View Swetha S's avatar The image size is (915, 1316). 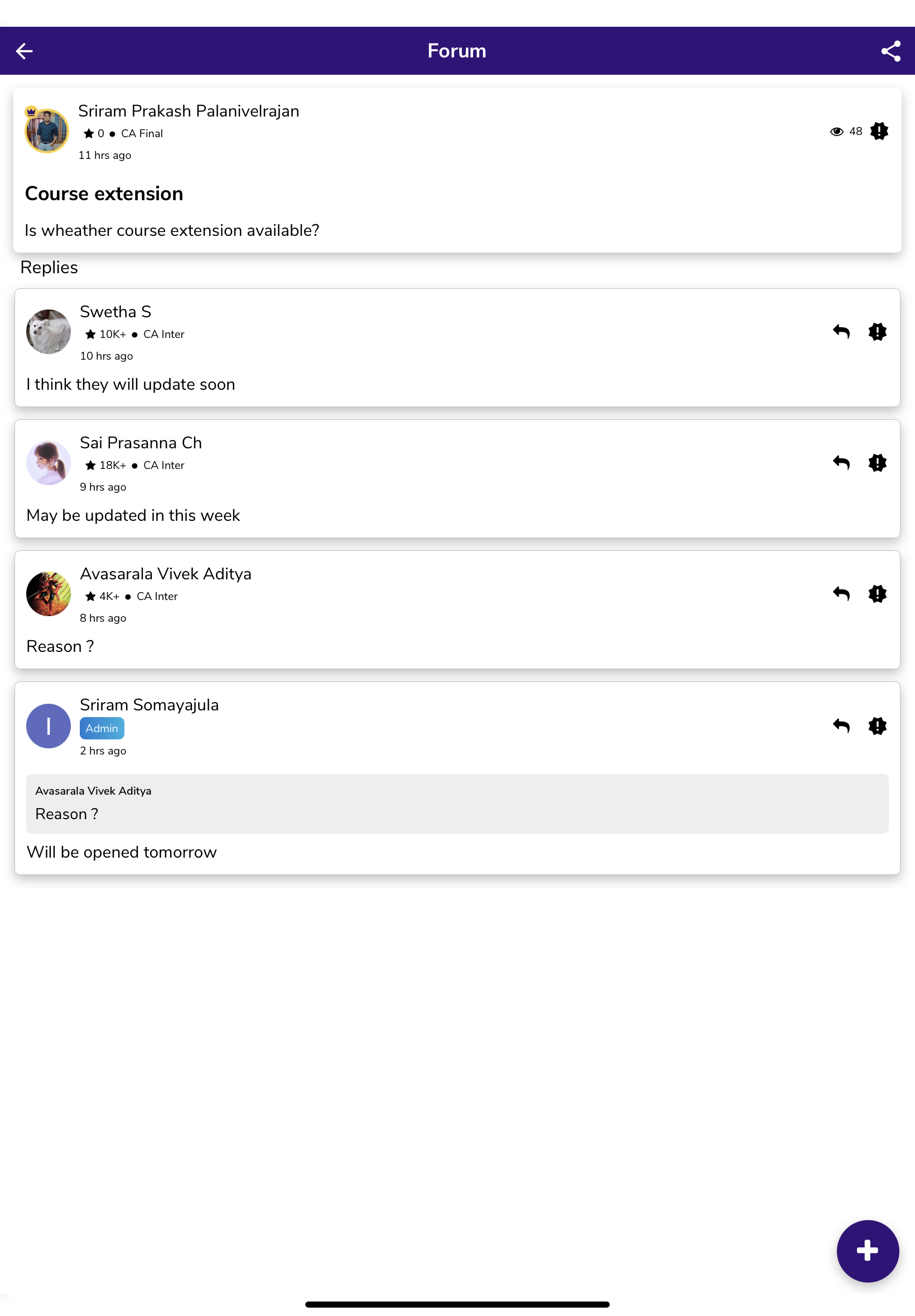[x=49, y=332]
